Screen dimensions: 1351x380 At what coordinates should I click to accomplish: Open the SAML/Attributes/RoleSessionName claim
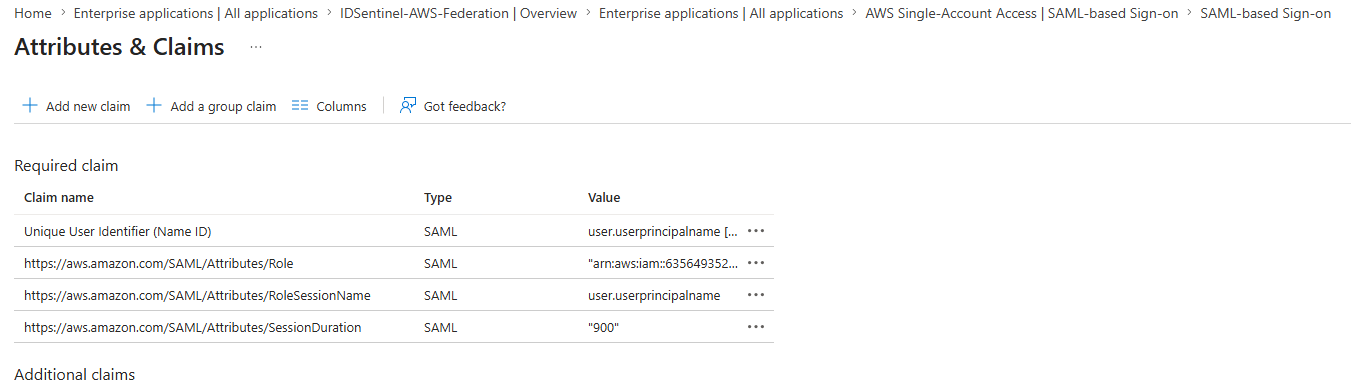pyautogui.click(x=197, y=295)
